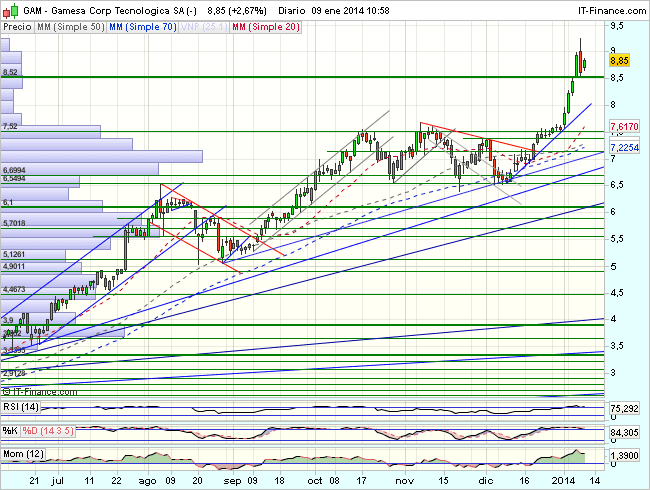The image size is (650, 490).
Task: Select the MM (Simple 20) indicator label
Action: 266,27
